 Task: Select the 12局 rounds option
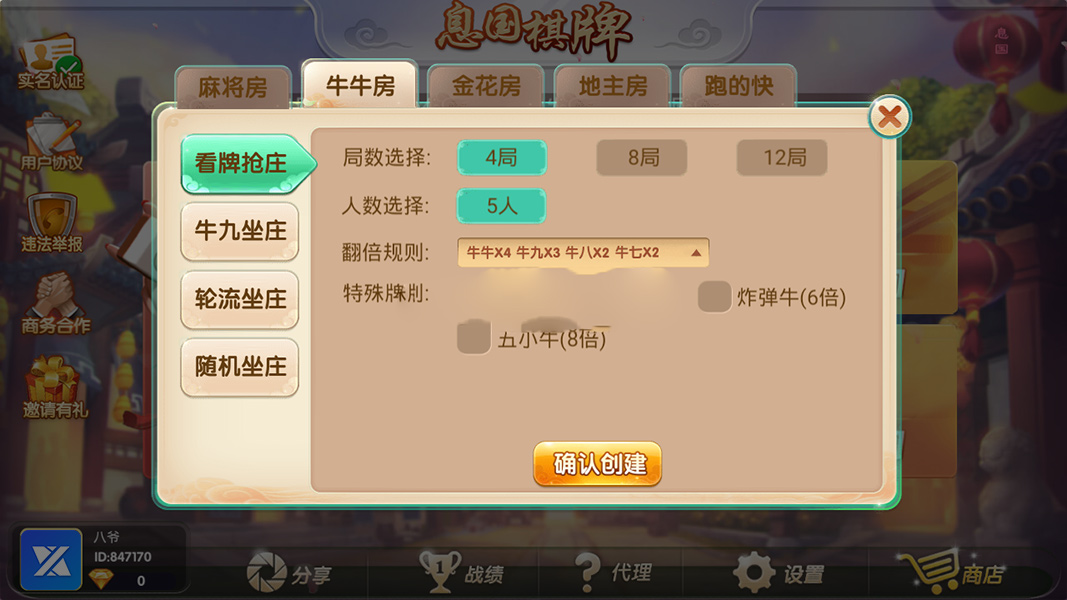pyautogui.click(x=782, y=158)
